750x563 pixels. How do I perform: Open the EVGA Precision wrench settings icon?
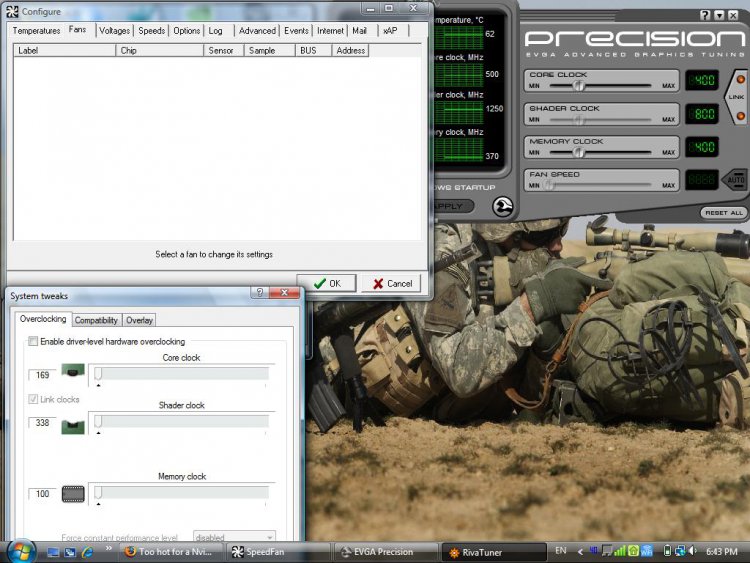coord(503,207)
